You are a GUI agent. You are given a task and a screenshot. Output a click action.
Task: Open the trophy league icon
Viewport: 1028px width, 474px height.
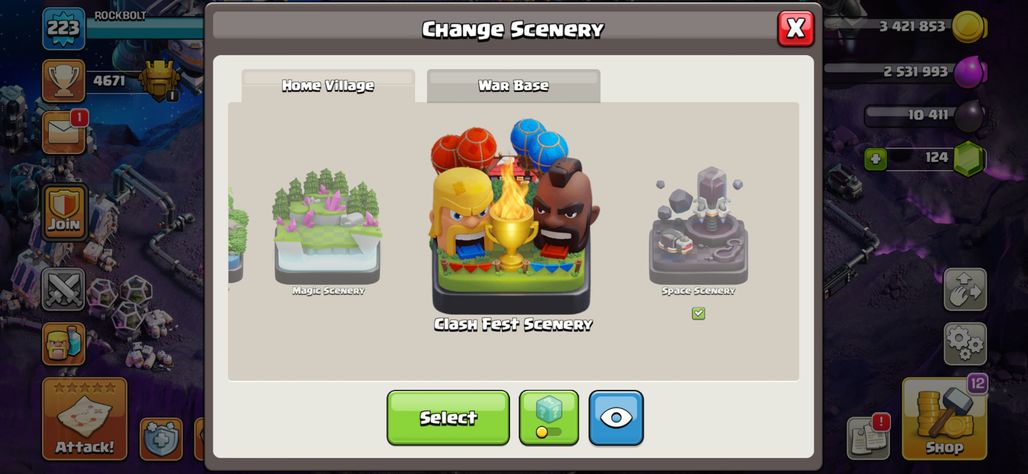click(64, 81)
